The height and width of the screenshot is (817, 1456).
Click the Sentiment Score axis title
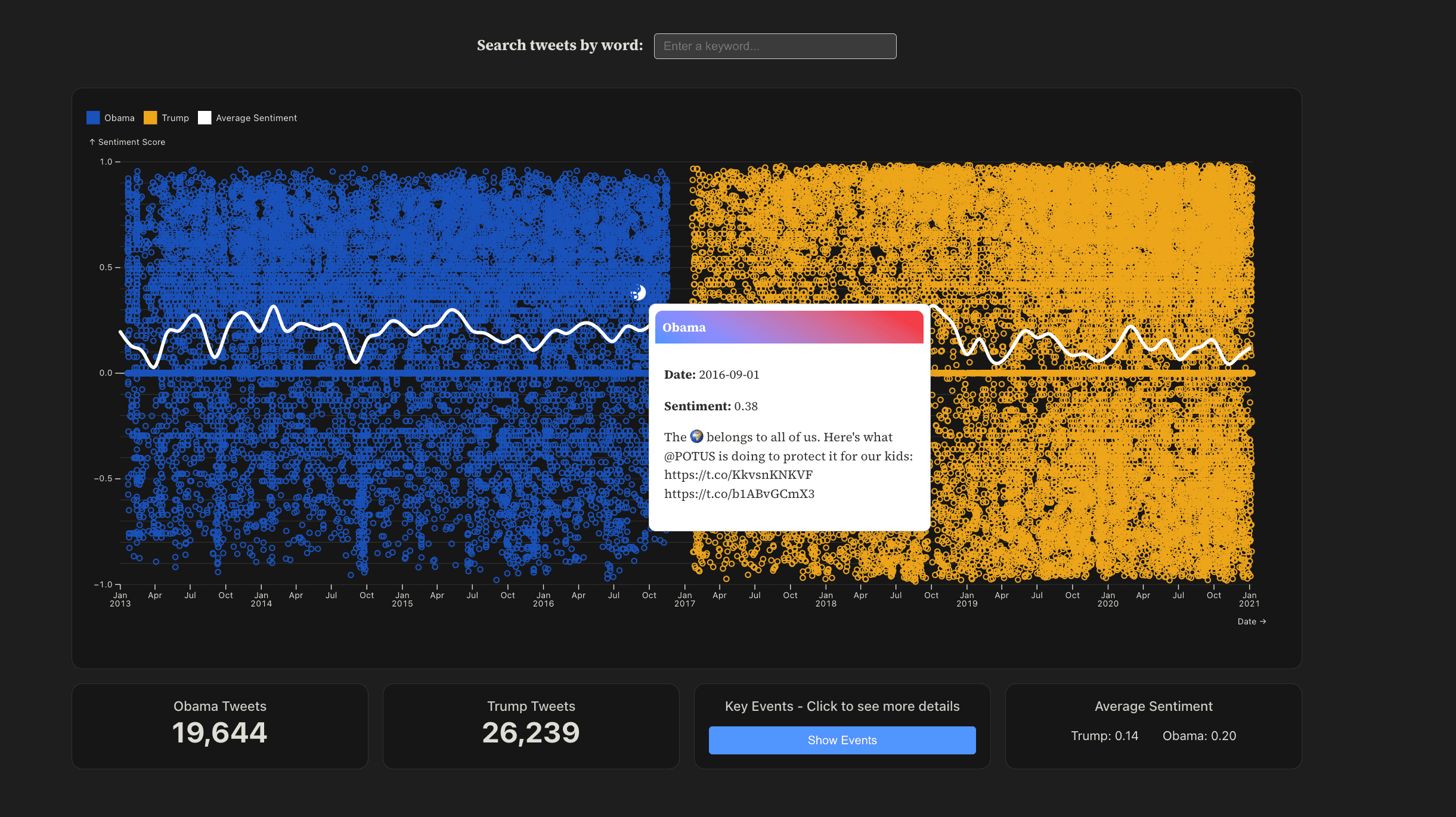click(x=128, y=142)
